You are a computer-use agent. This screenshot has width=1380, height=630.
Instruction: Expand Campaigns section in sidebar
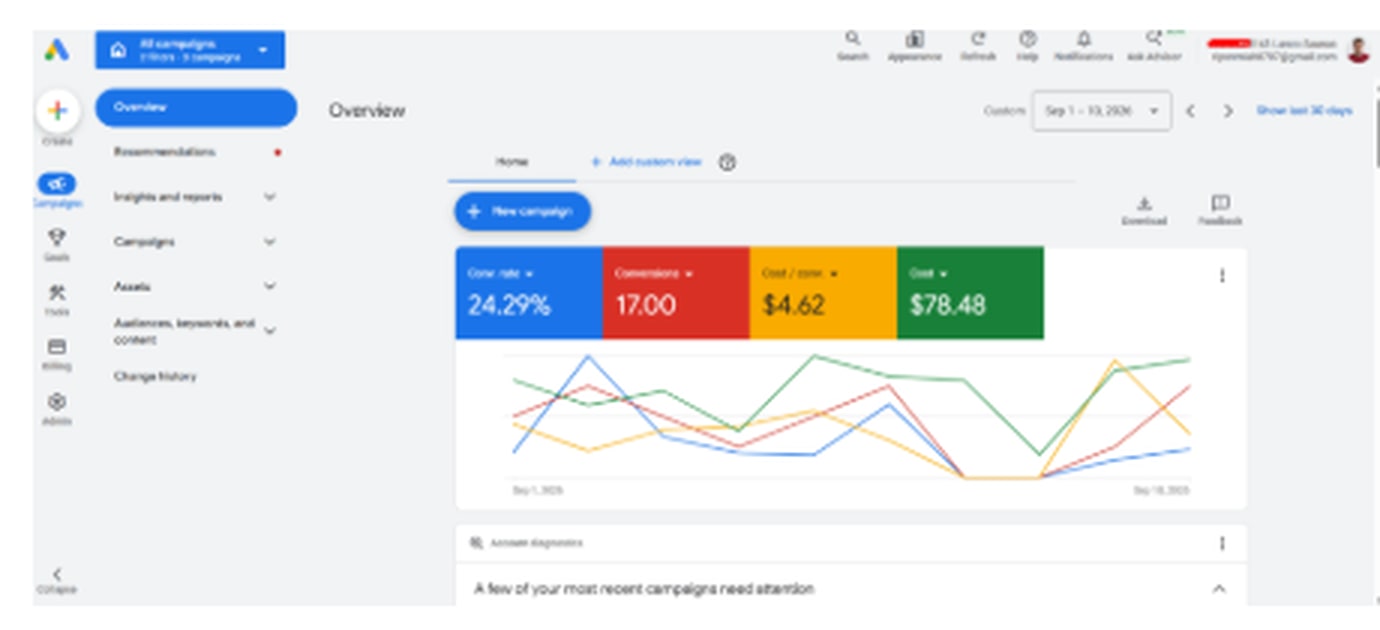coord(269,241)
